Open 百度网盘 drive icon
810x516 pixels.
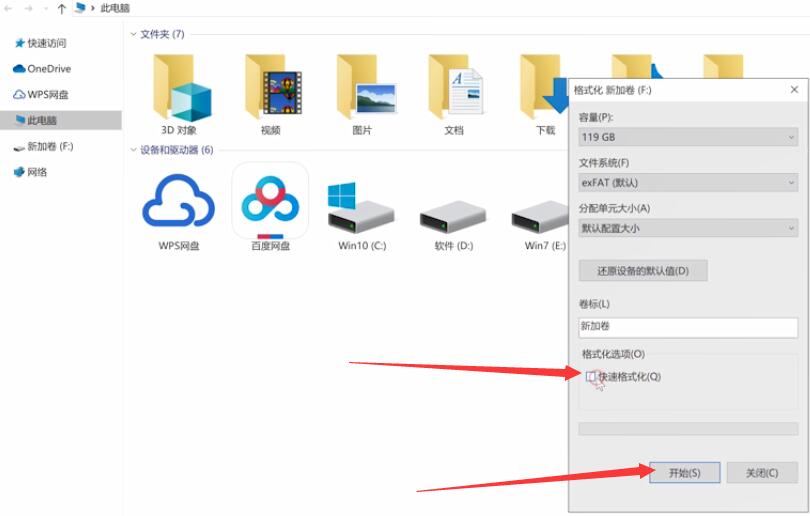click(270, 207)
